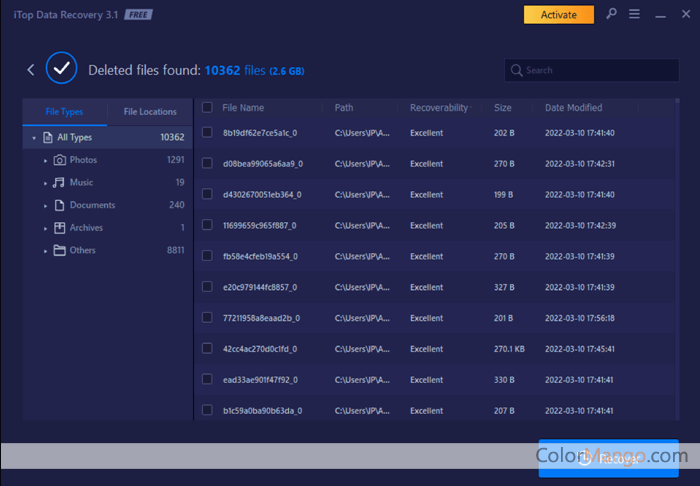Screen dimensions: 700x486
Task: Expand the Others category arrow
Action: (x=46, y=250)
